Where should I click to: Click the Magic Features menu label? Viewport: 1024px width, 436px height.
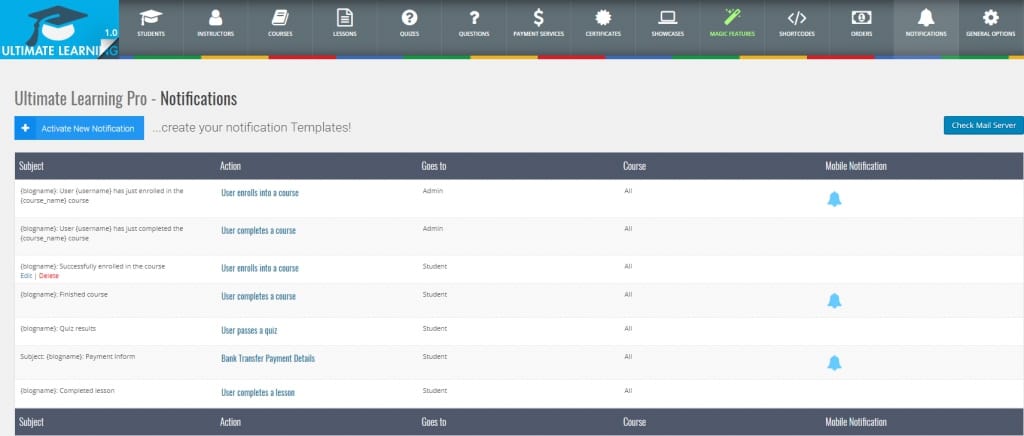(x=732, y=34)
